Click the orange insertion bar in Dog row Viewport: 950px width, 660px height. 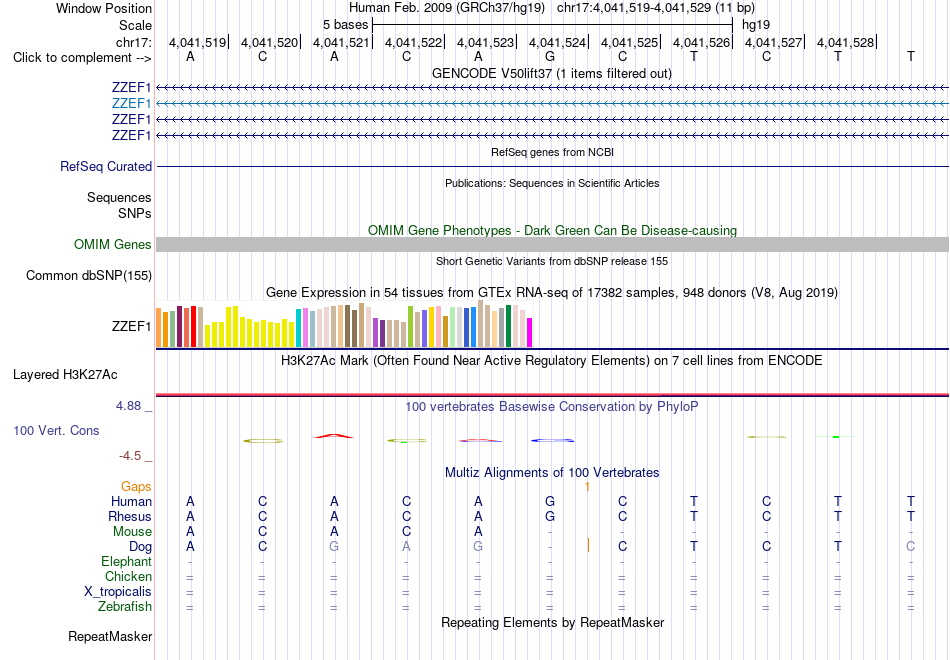pos(588,545)
